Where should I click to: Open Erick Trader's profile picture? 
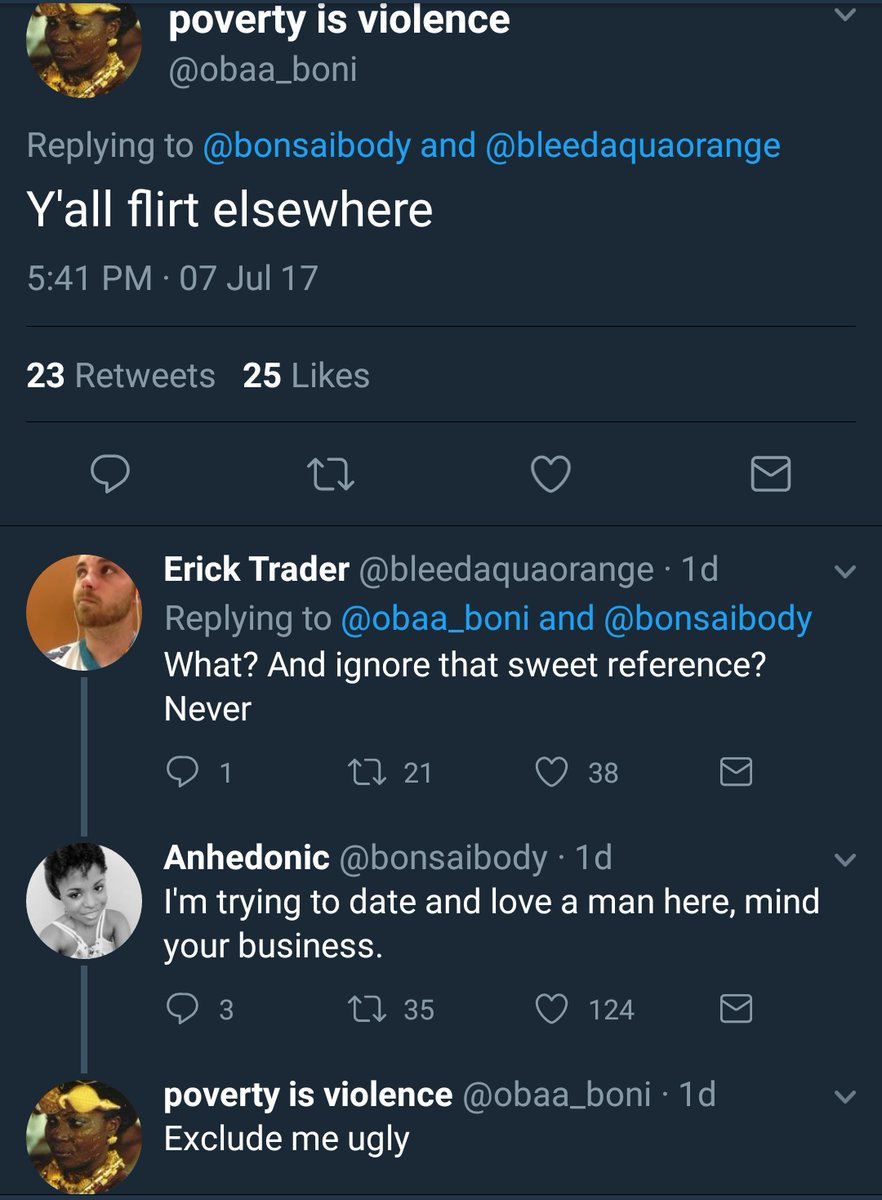click(x=84, y=610)
